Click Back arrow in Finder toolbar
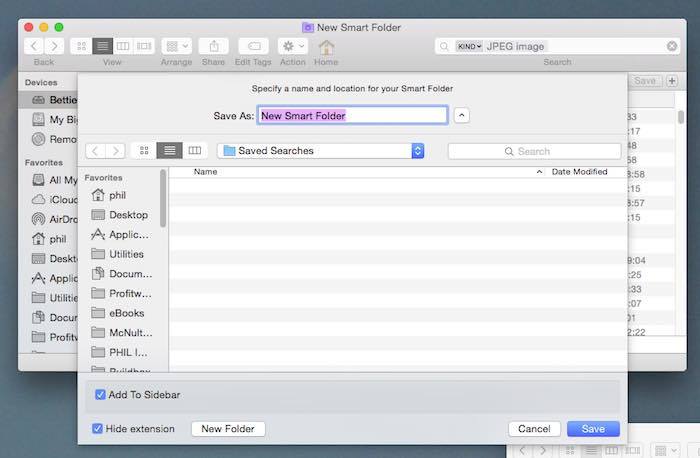 [x=34, y=46]
